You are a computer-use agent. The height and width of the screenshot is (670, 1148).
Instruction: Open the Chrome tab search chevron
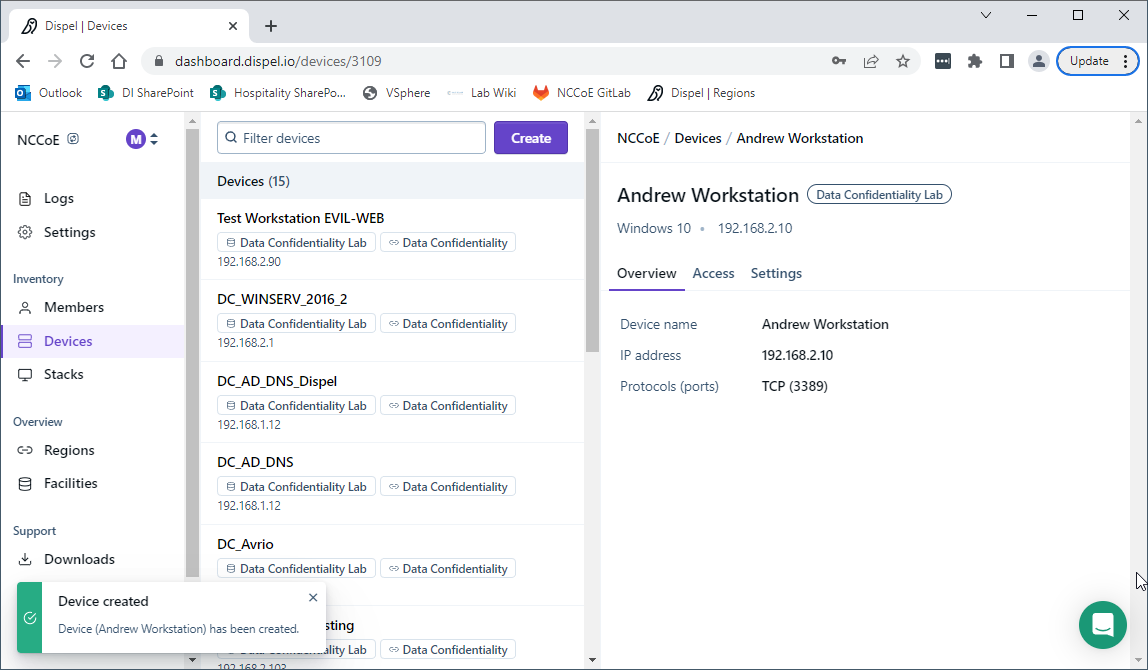pyautogui.click(x=986, y=15)
